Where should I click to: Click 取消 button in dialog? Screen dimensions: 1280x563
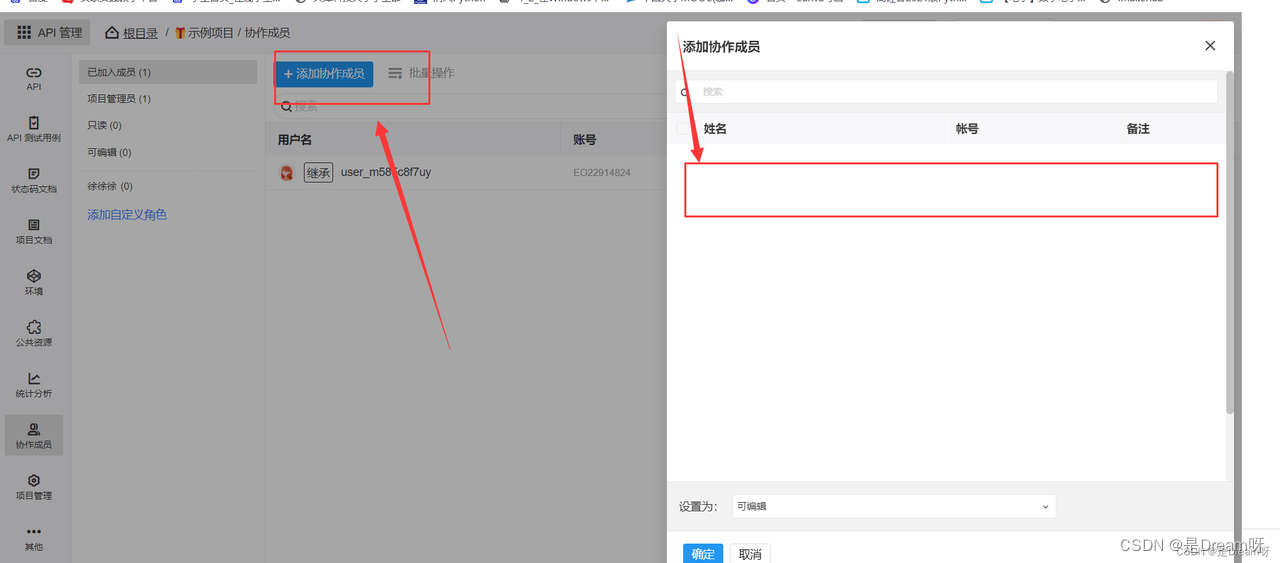(x=750, y=554)
